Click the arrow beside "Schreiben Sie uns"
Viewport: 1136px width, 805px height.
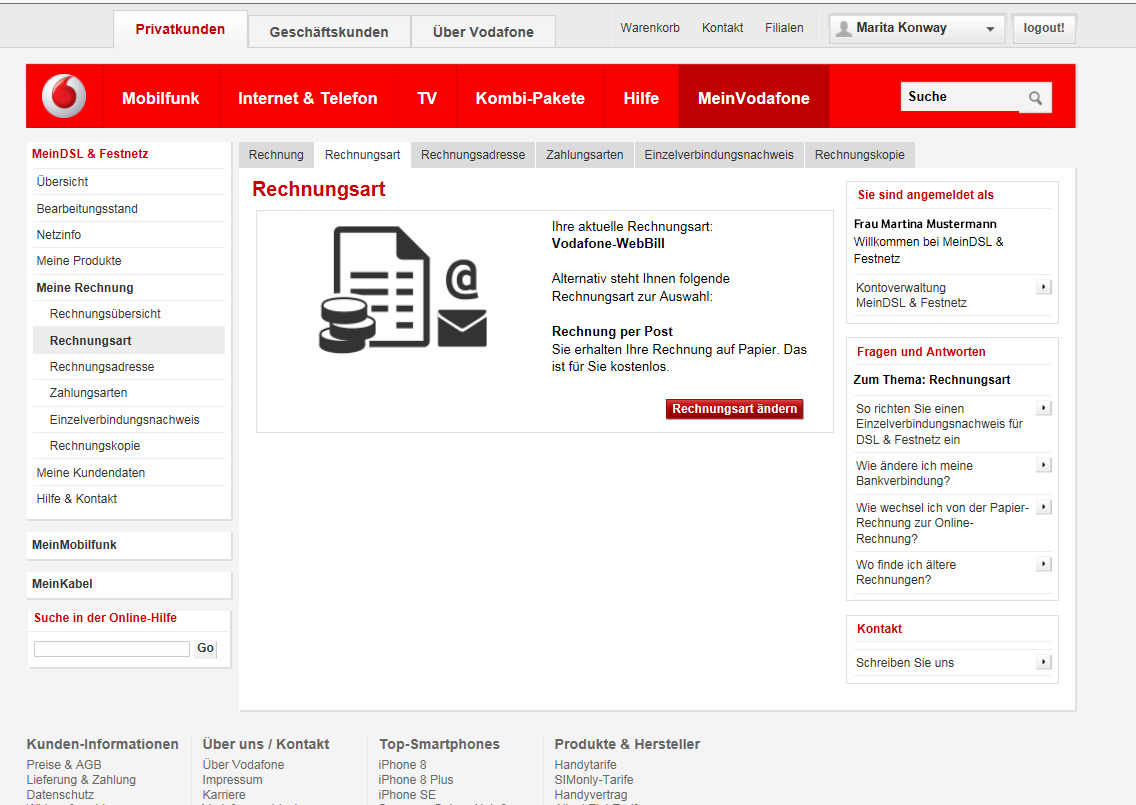(1043, 661)
